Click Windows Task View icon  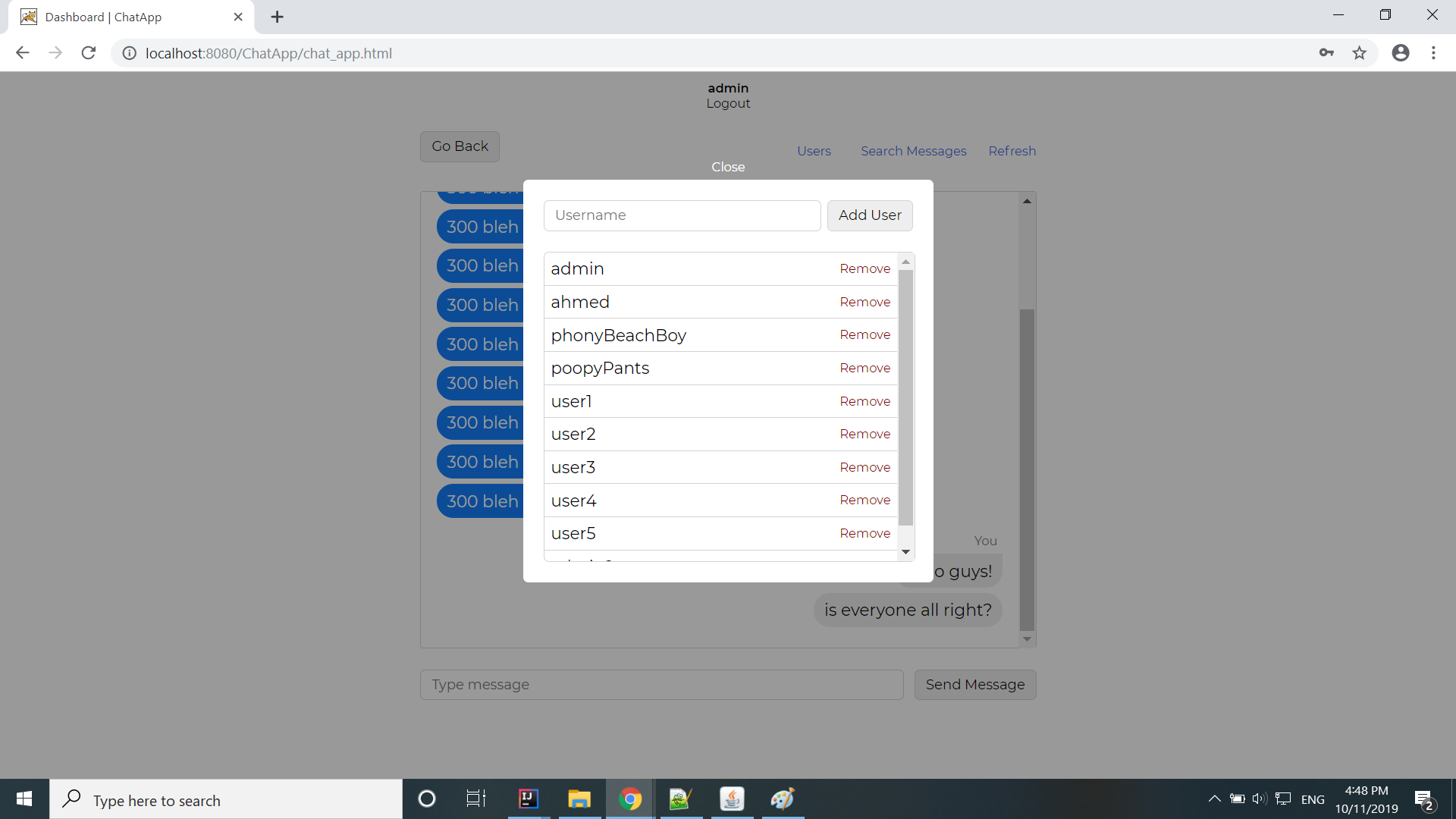475,799
